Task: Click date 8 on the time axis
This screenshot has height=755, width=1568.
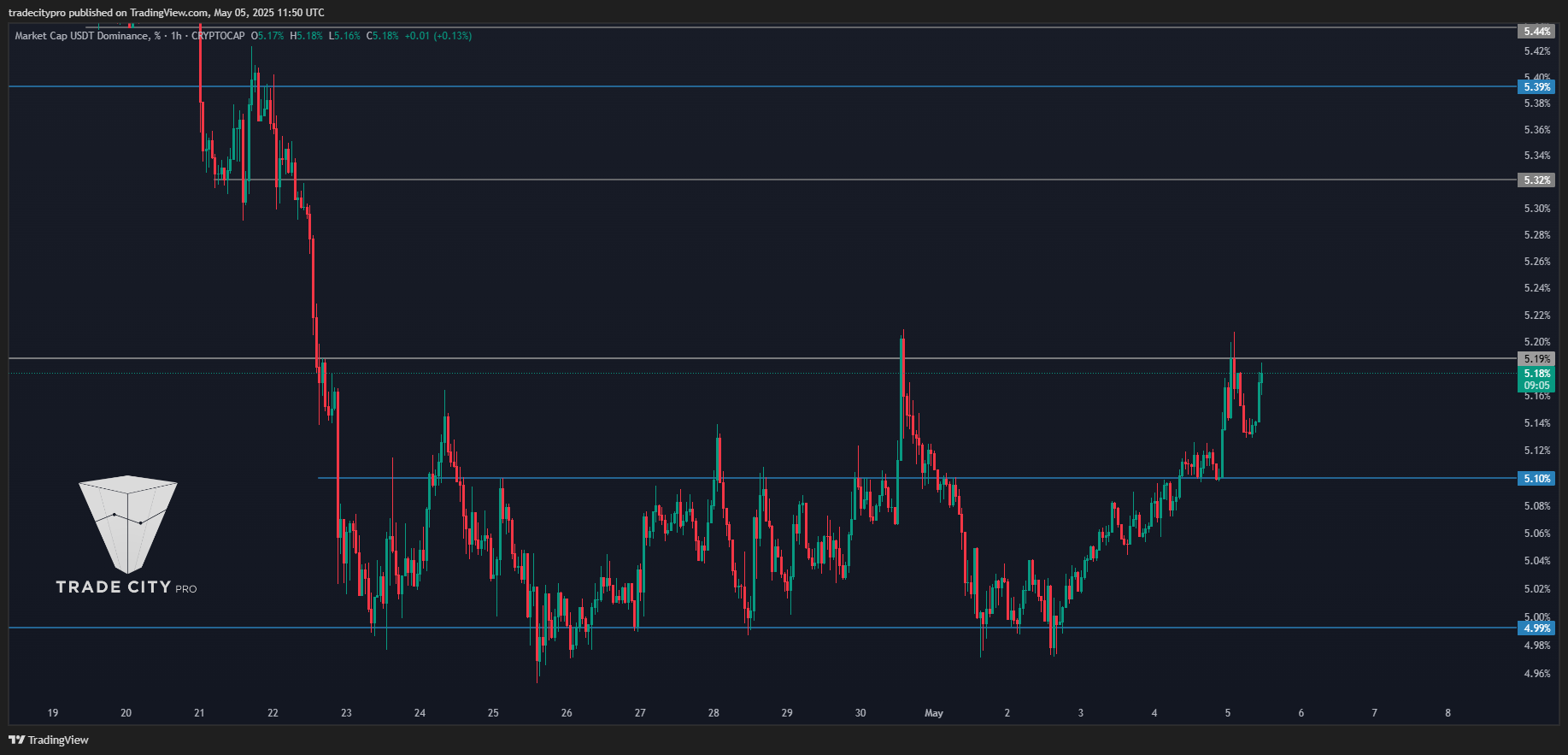Action: tap(1448, 713)
